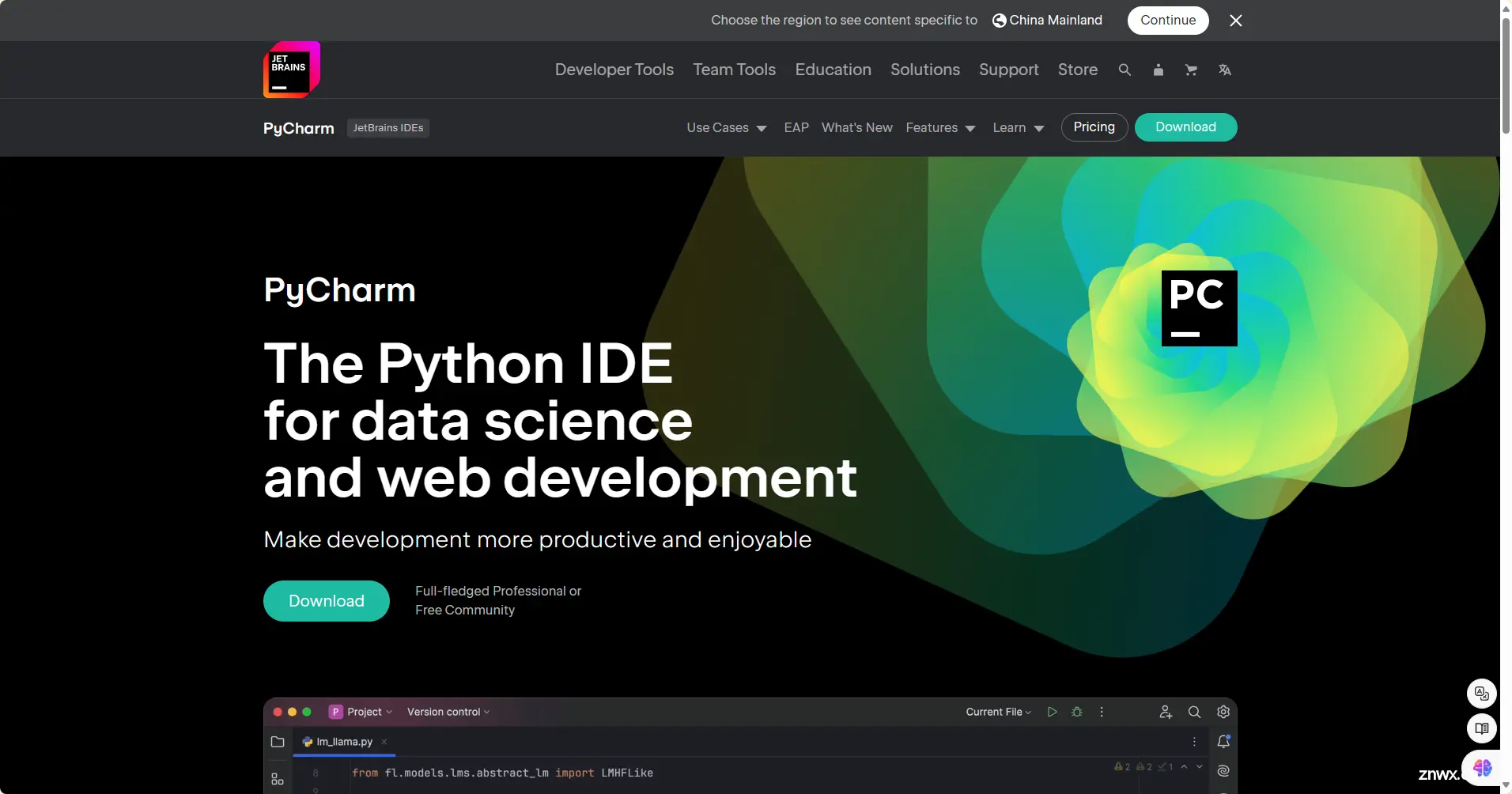
Task: Click the Download button in the navigation bar
Action: [x=1185, y=127]
